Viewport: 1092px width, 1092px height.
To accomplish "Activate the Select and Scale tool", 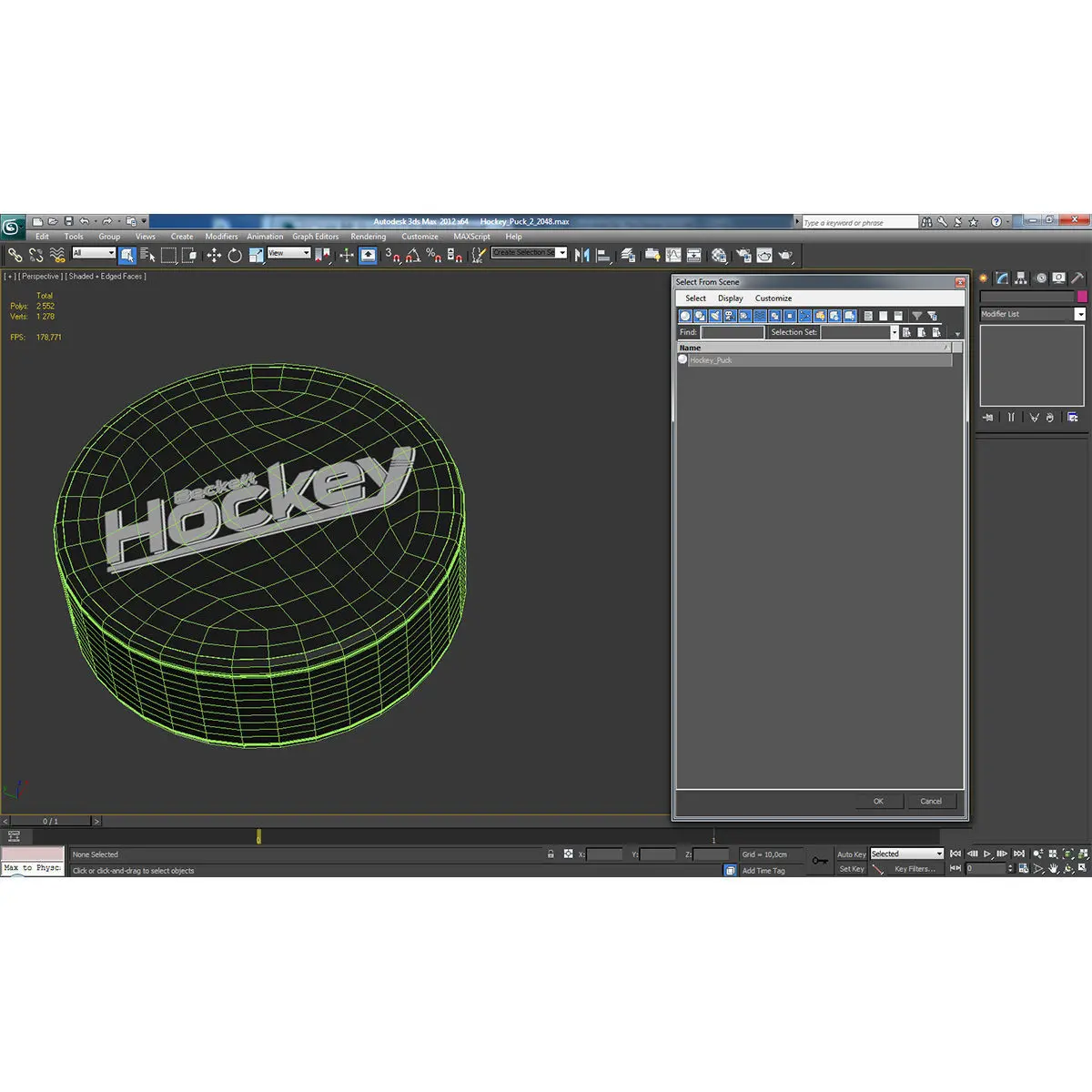I will (256, 256).
